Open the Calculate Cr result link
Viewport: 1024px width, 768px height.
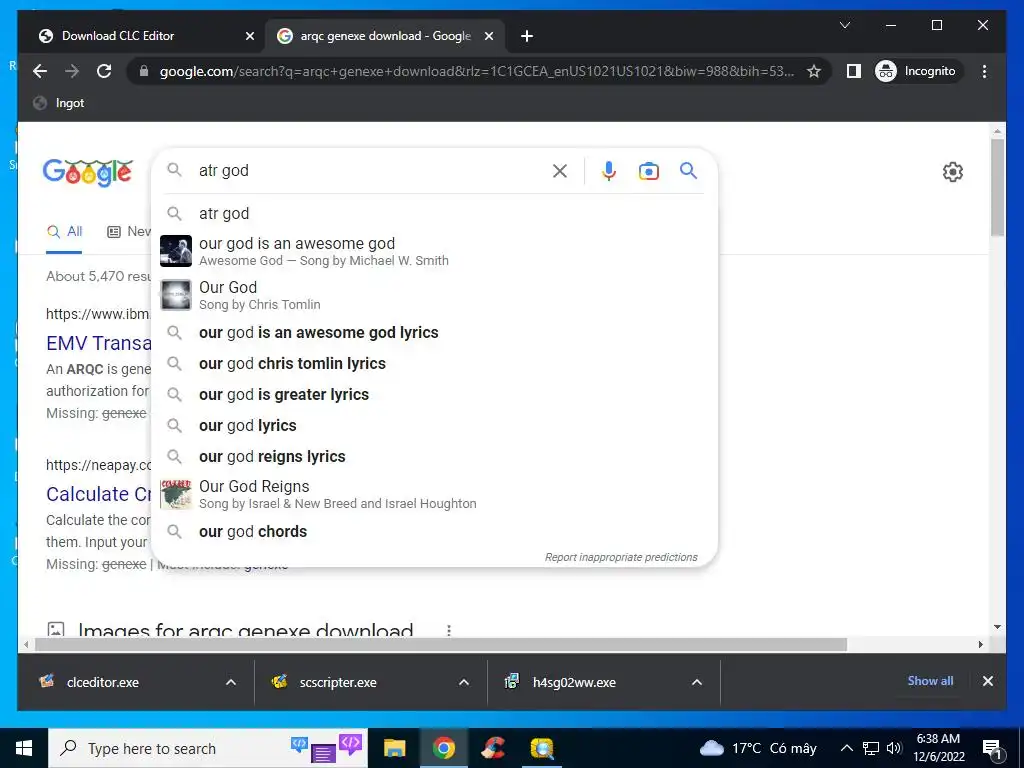click(x=99, y=494)
